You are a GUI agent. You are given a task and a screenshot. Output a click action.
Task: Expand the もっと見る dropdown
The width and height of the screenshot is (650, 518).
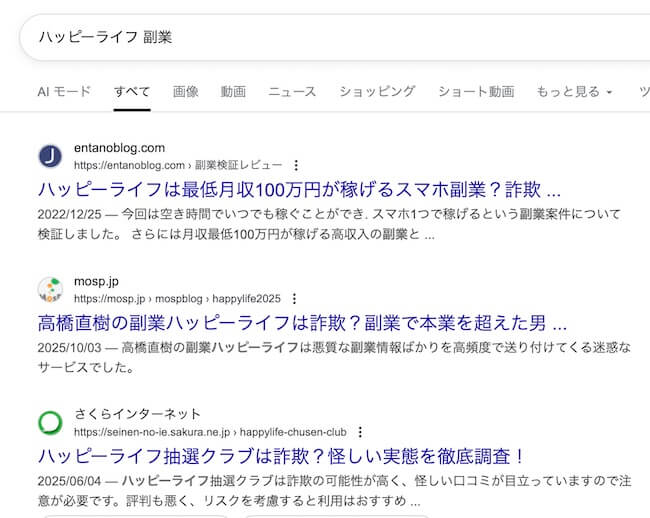pyautogui.click(x=574, y=92)
